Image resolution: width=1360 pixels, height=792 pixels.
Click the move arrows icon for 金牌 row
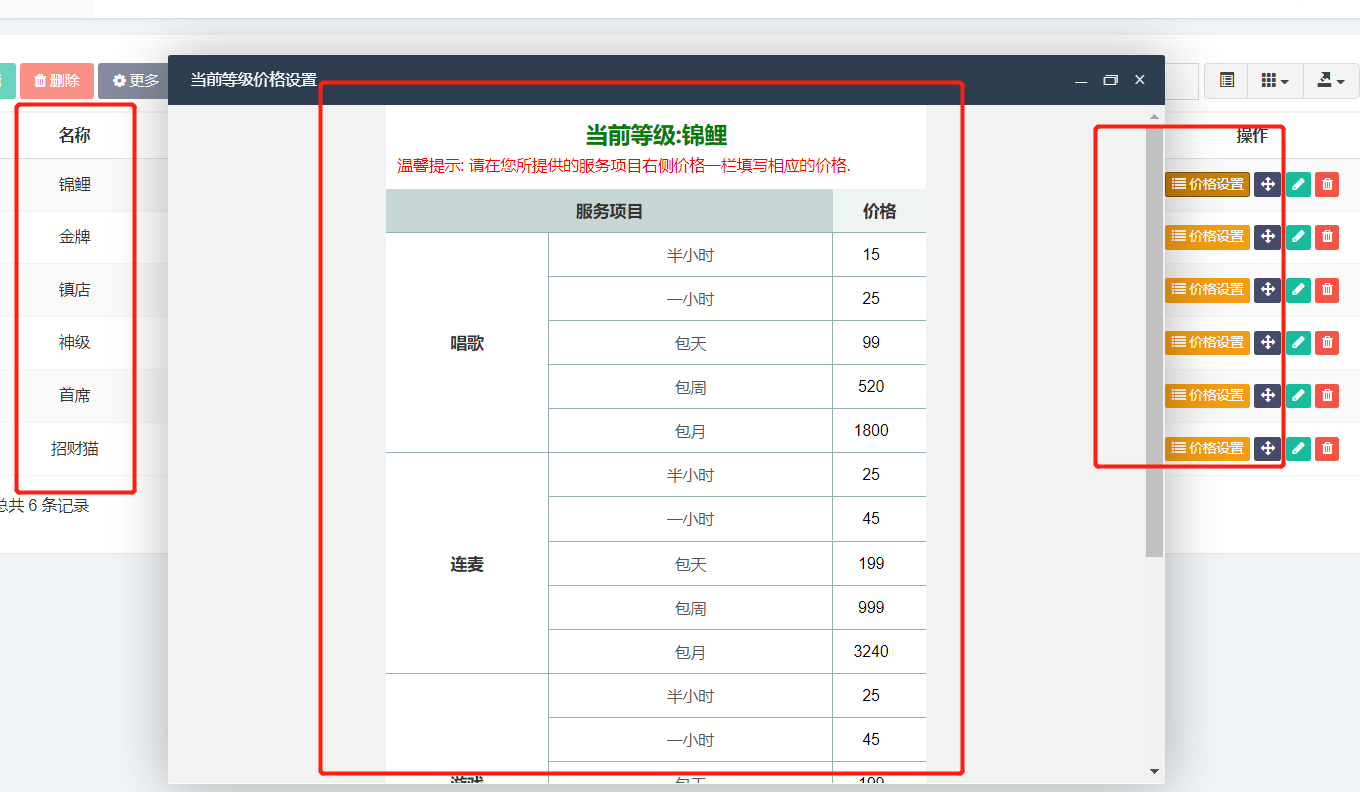pos(1267,237)
